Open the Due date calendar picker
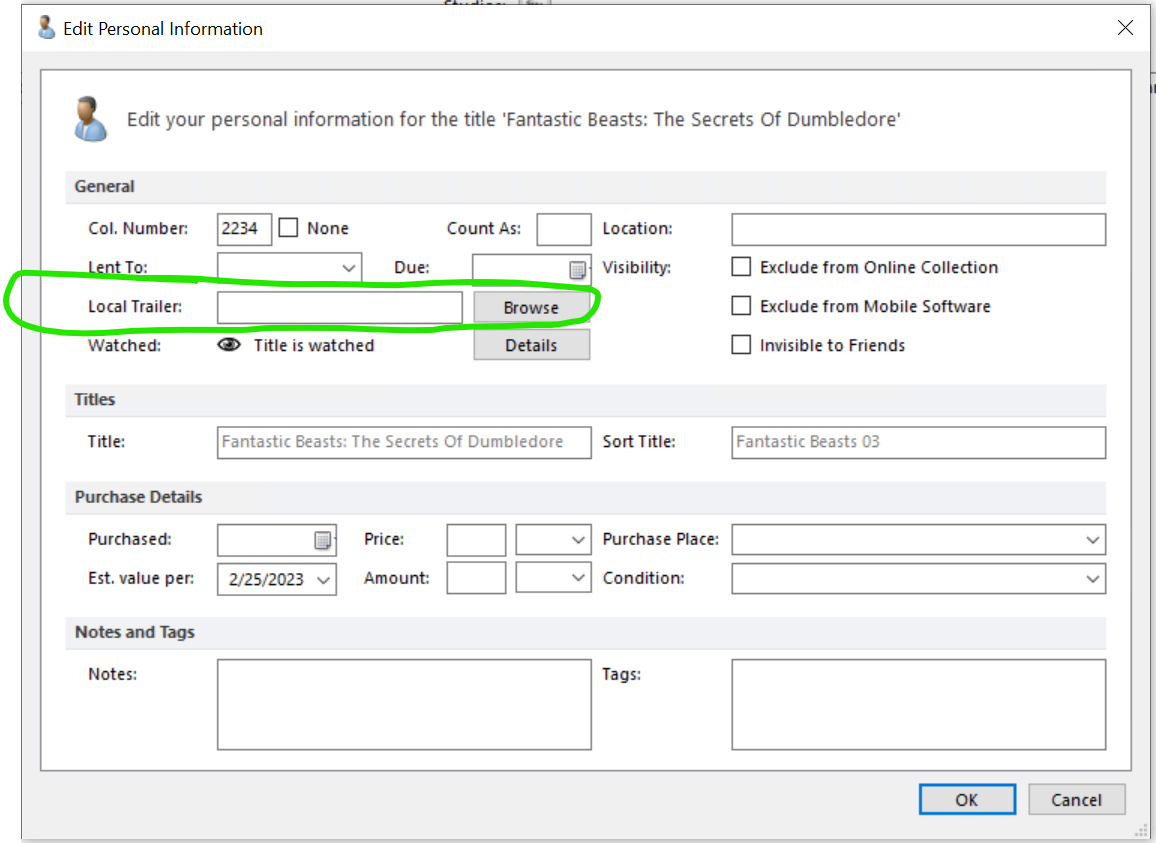1156x843 pixels. tap(578, 270)
